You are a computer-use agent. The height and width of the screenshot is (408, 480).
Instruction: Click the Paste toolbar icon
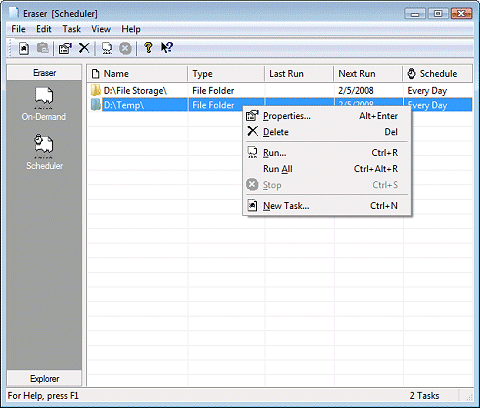click(43, 49)
